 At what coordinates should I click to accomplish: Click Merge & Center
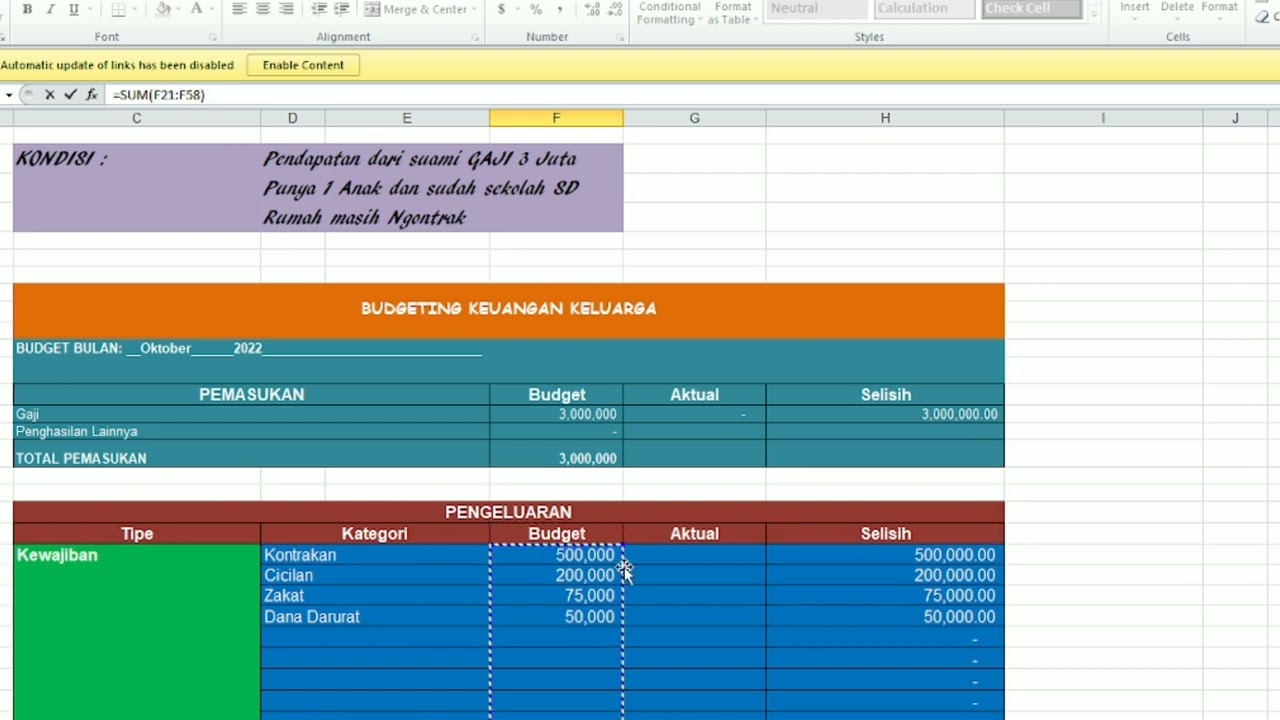(x=415, y=9)
